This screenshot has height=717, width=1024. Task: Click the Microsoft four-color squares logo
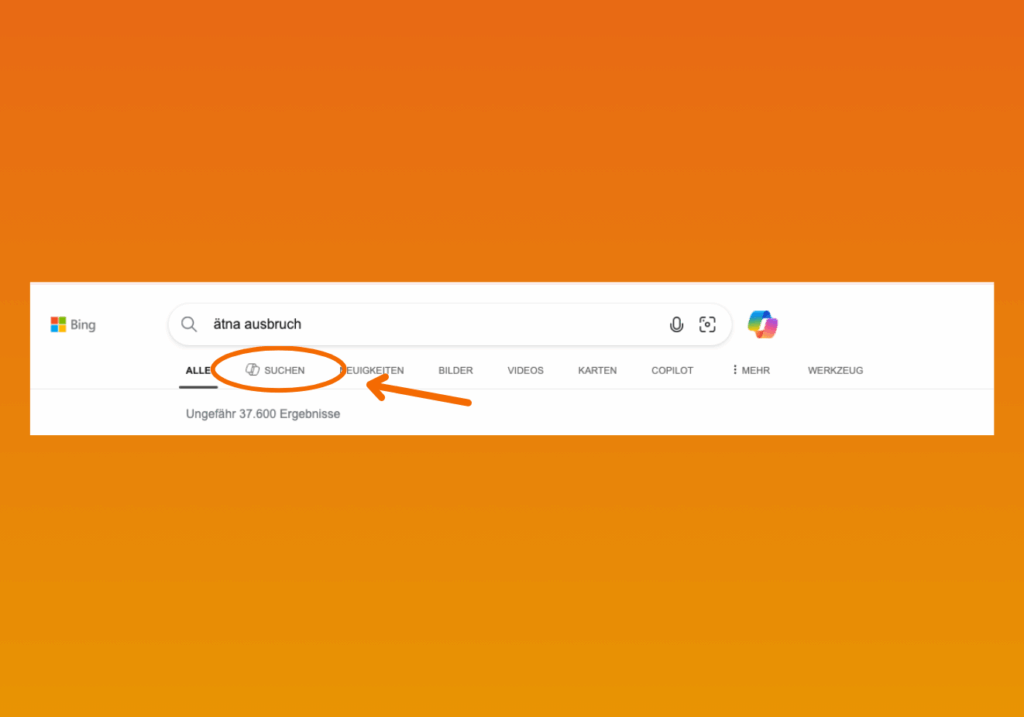click(58, 325)
